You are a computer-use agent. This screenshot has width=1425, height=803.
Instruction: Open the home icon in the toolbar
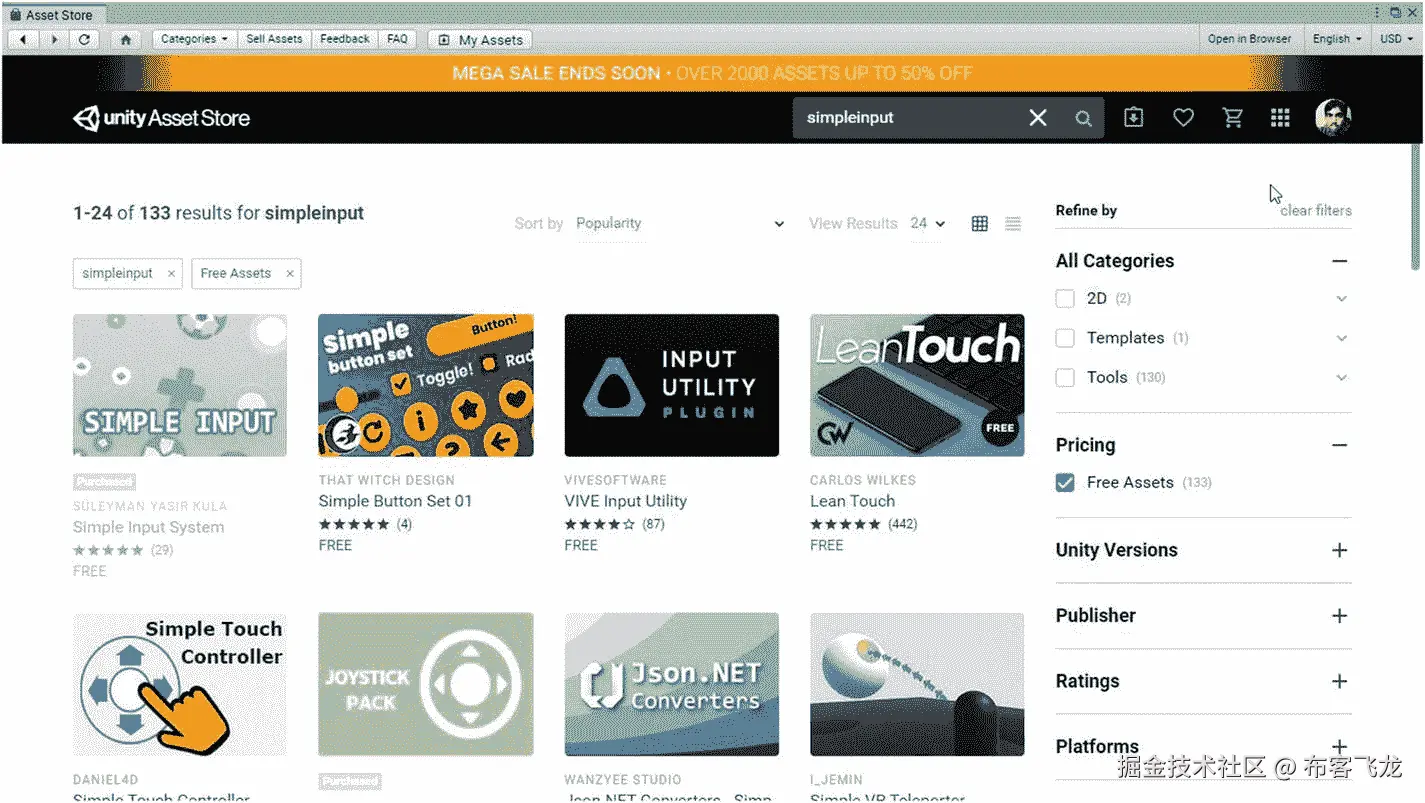click(126, 39)
